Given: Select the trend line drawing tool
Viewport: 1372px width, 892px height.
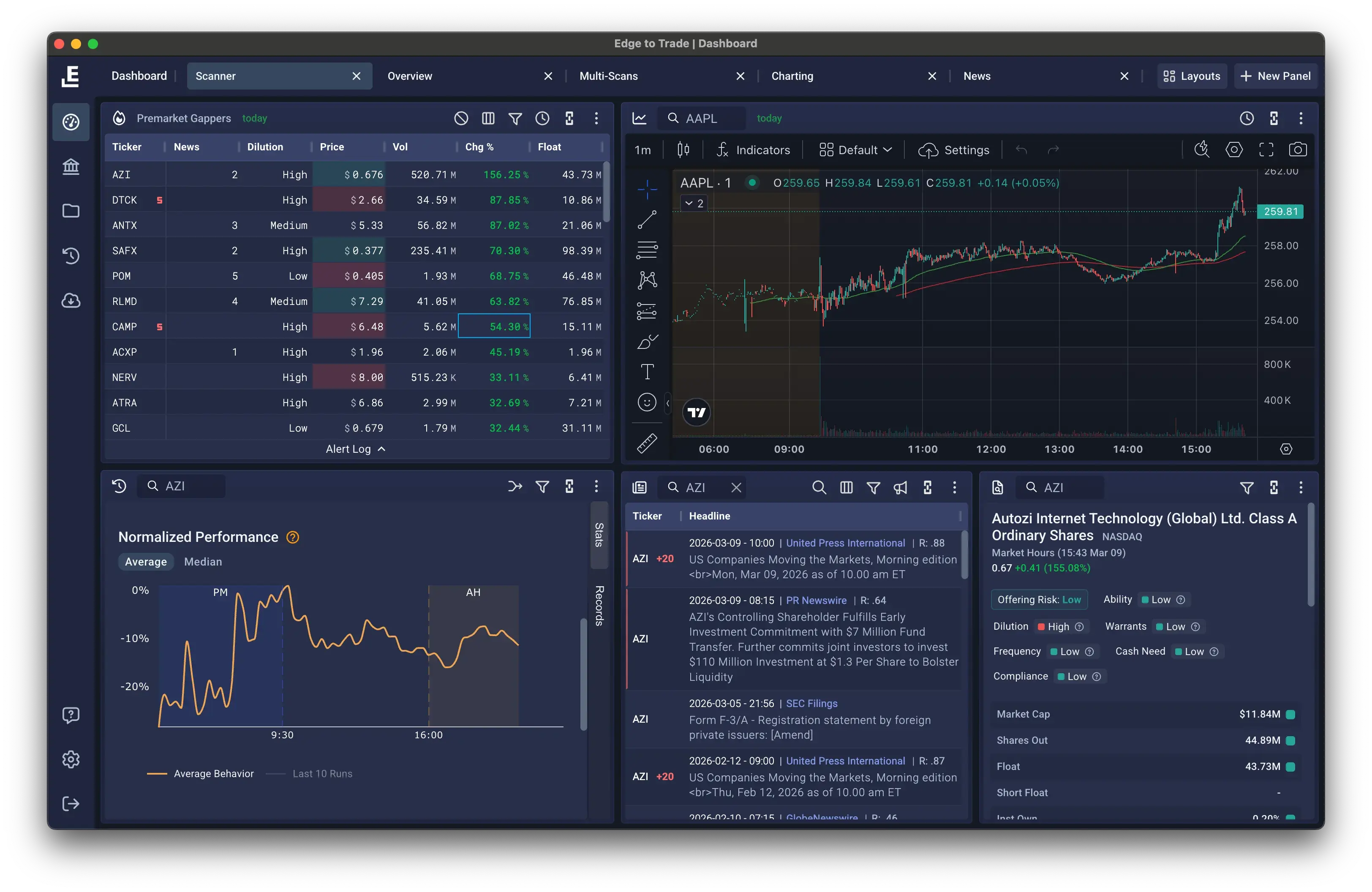Looking at the screenshot, I should click(647, 220).
